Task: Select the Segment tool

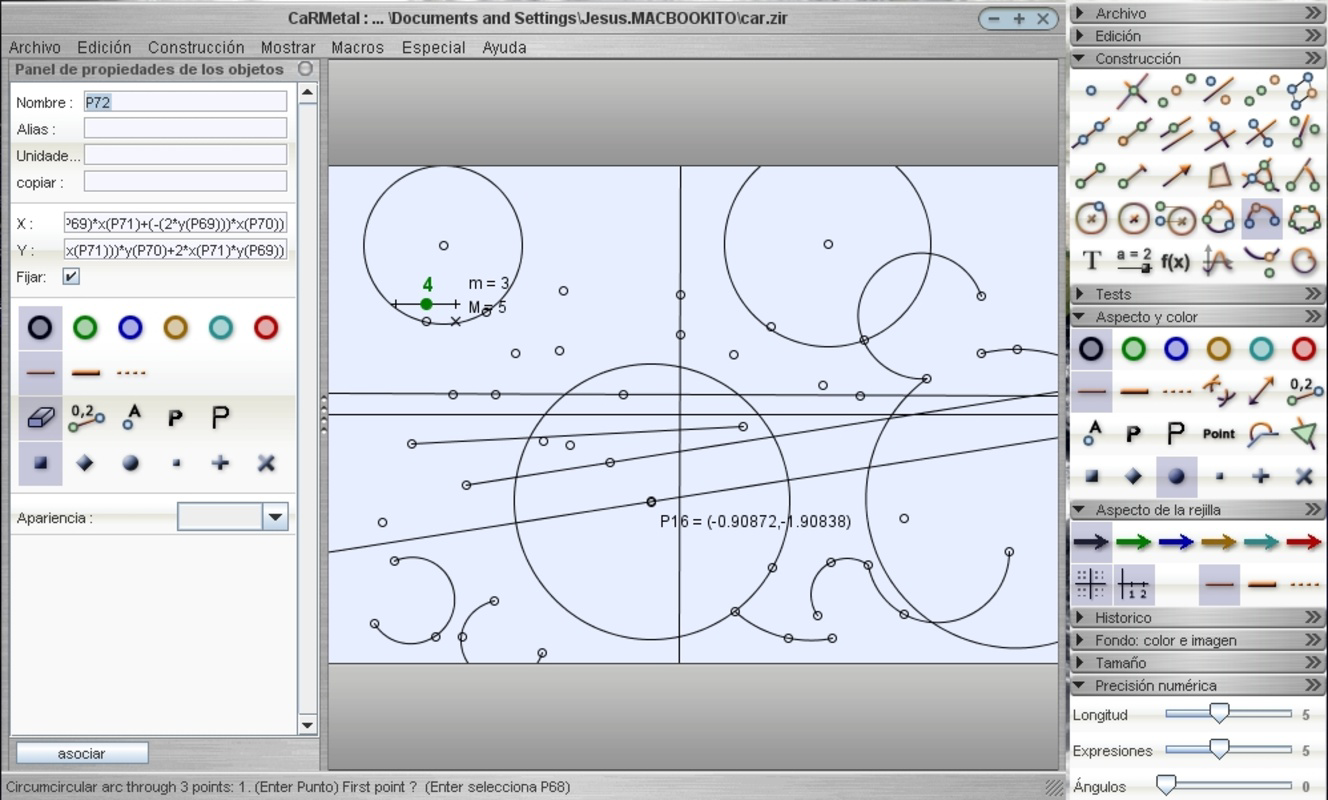Action: click(x=1091, y=176)
